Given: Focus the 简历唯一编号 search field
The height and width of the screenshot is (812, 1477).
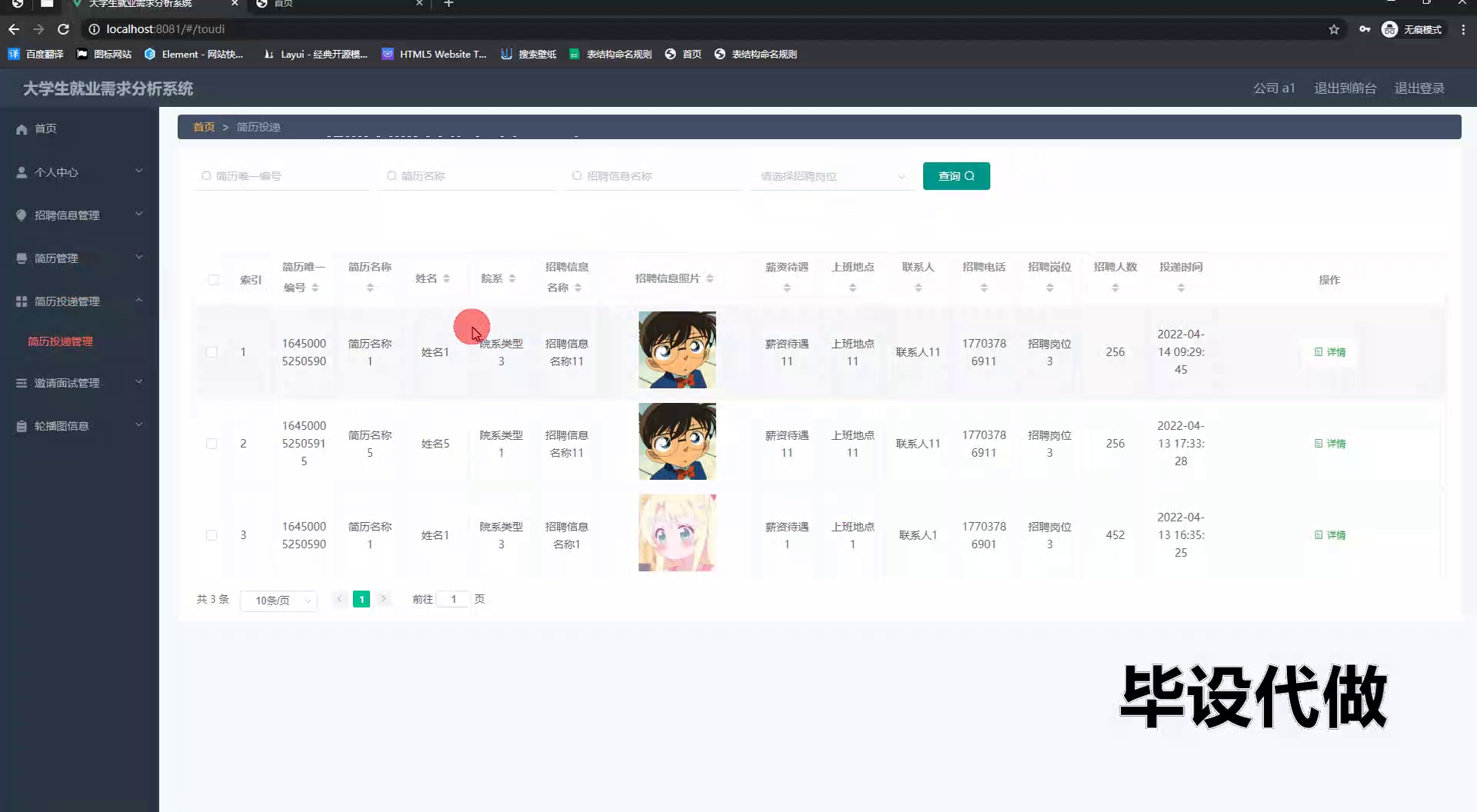Looking at the screenshot, I should click(282, 176).
